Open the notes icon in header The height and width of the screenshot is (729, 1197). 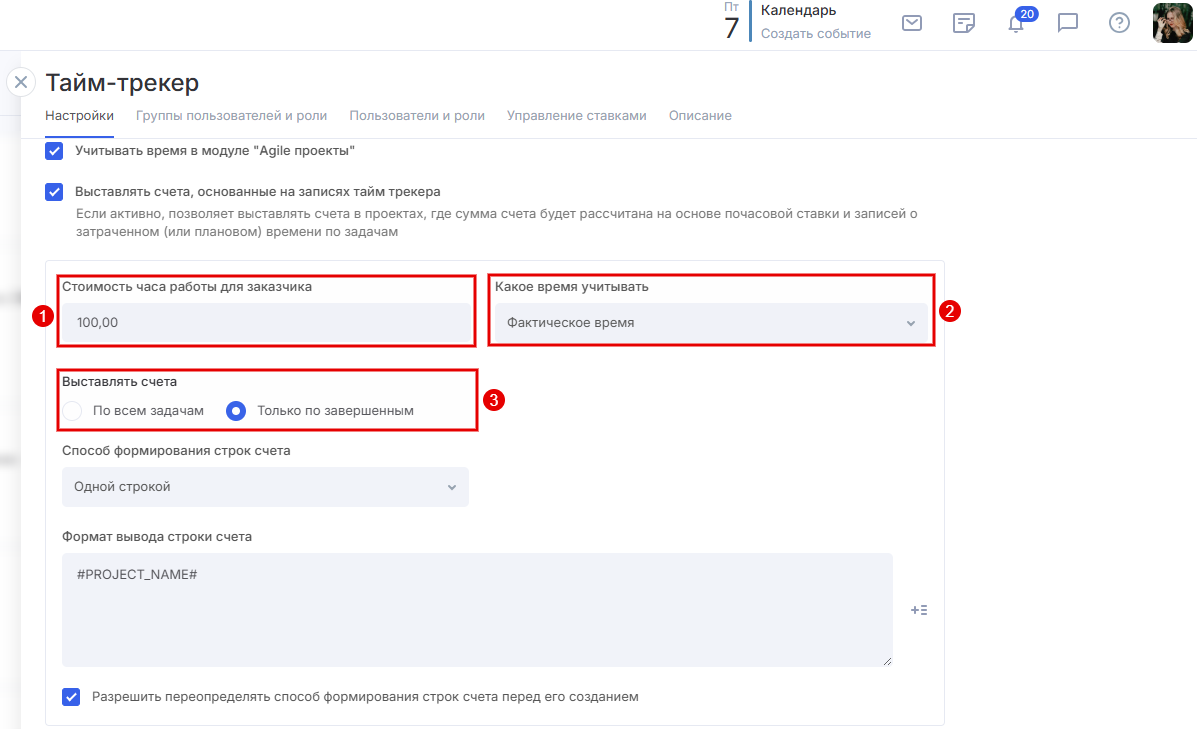964,23
